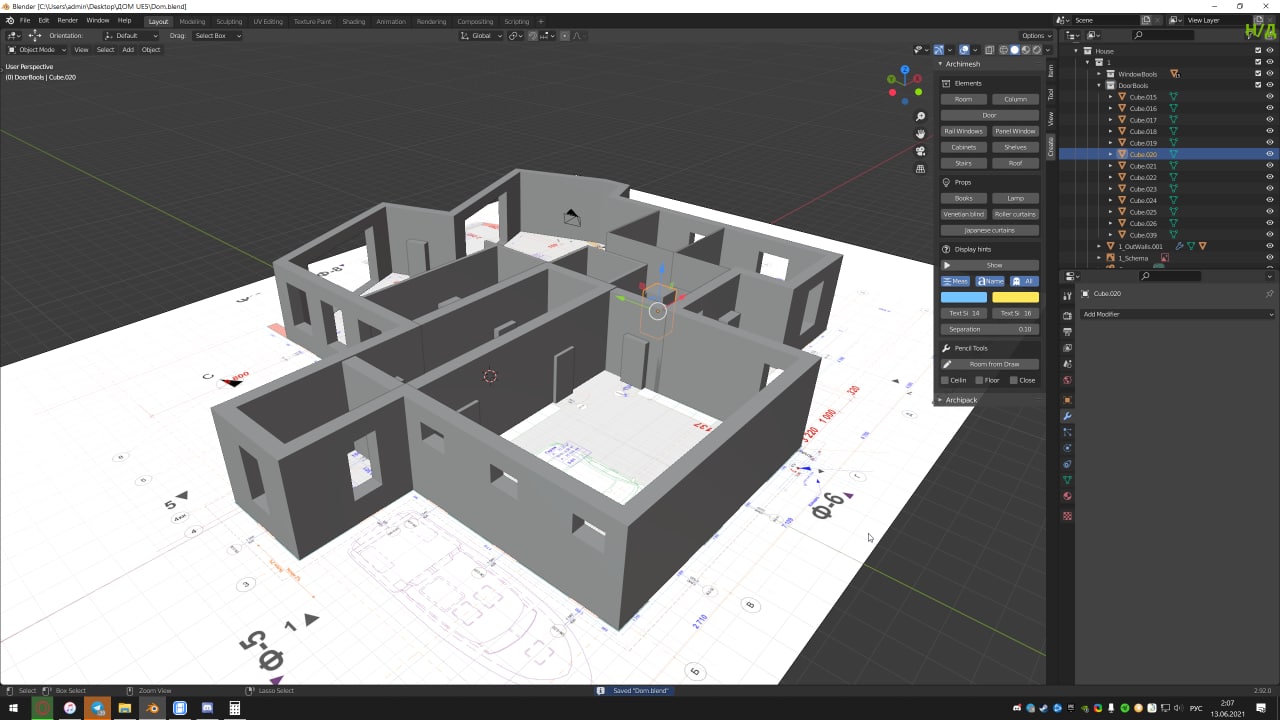Open the Drag Select Box dropdown

click(x=217, y=36)
